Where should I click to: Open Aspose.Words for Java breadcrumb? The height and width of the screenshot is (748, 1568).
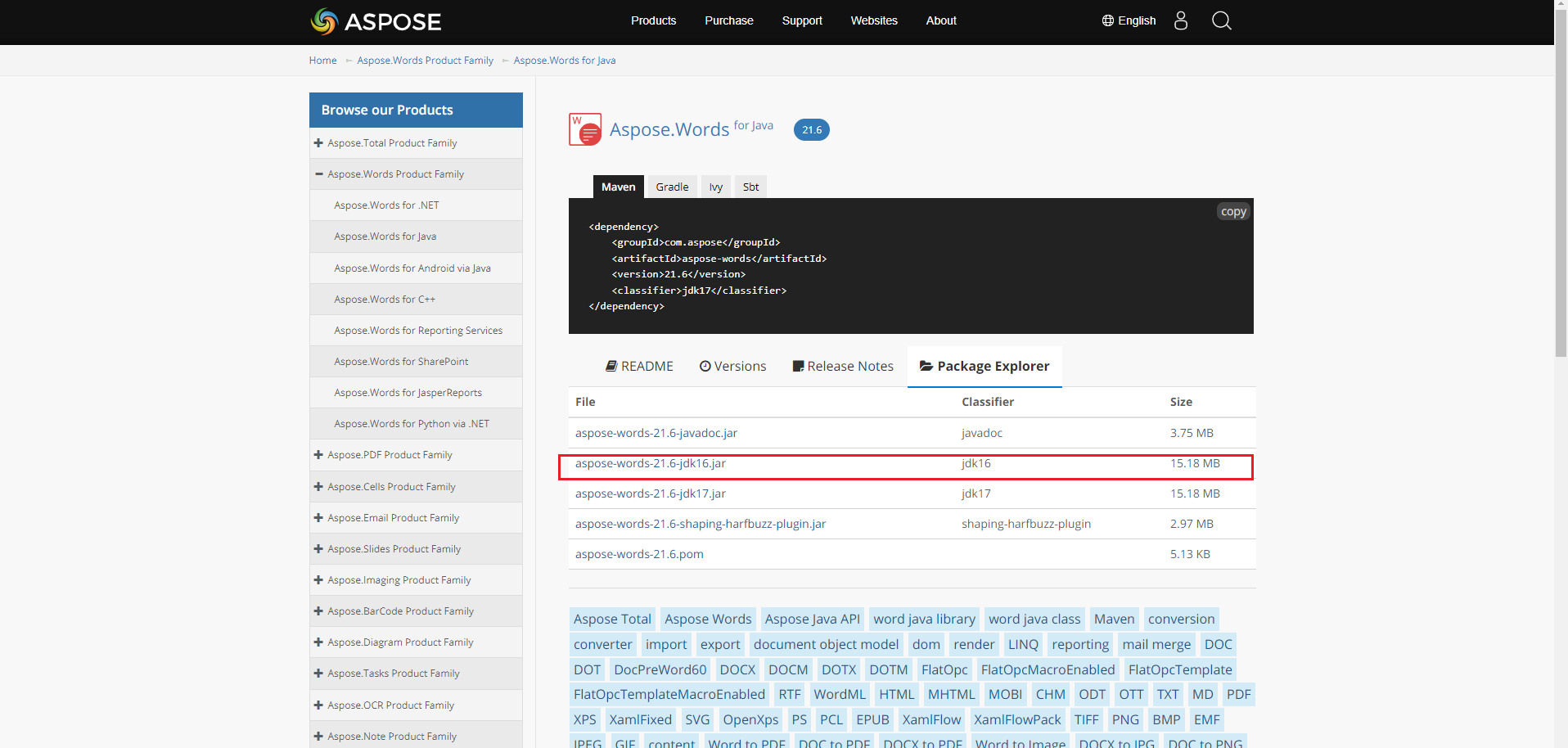pyautogui.click(x=565, y=61)
